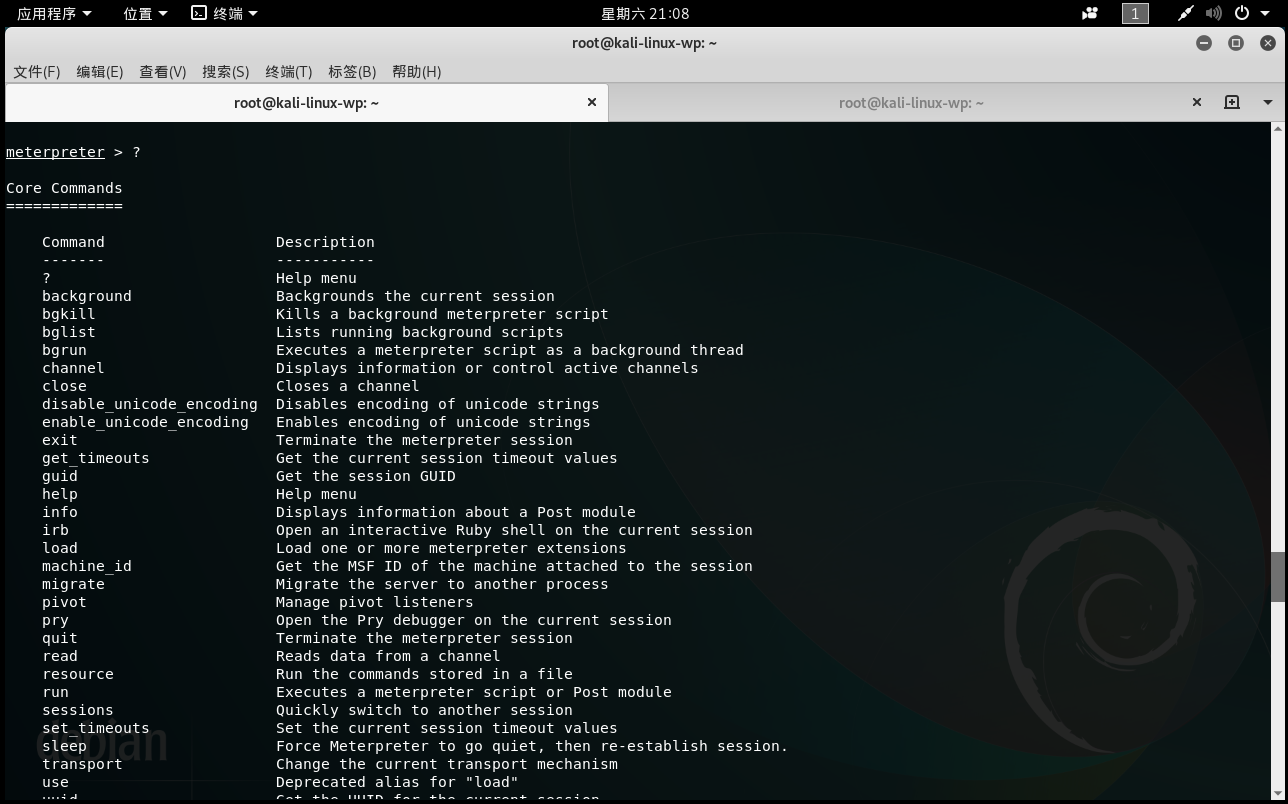The width and height of the screenshot is (1288, 804).
Task: Open the 终端 app menu in top bar
Action: [225, 13]
